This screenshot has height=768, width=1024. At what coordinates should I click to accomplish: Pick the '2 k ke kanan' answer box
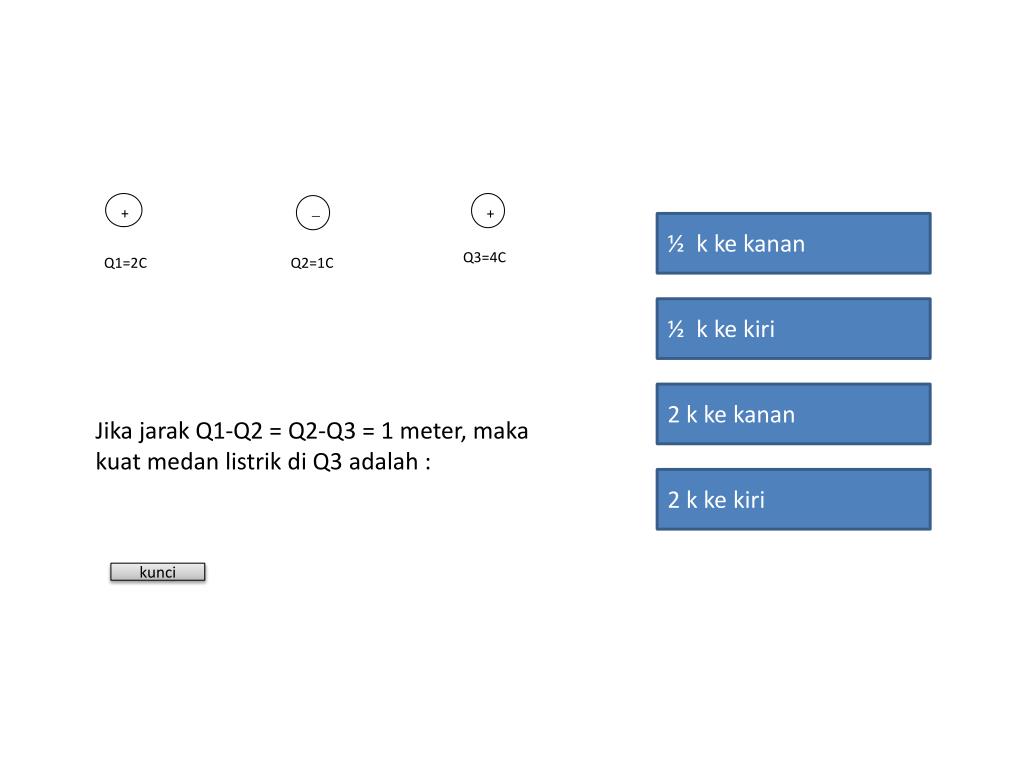pyautogui.click(x=793, y=414)
